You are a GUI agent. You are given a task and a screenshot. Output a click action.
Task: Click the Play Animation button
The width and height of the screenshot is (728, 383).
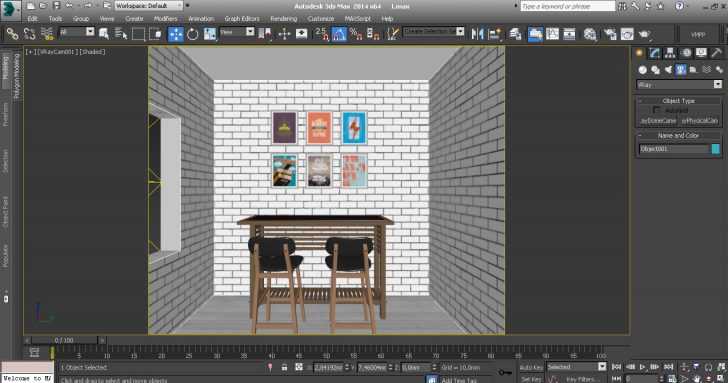point(643,367)
